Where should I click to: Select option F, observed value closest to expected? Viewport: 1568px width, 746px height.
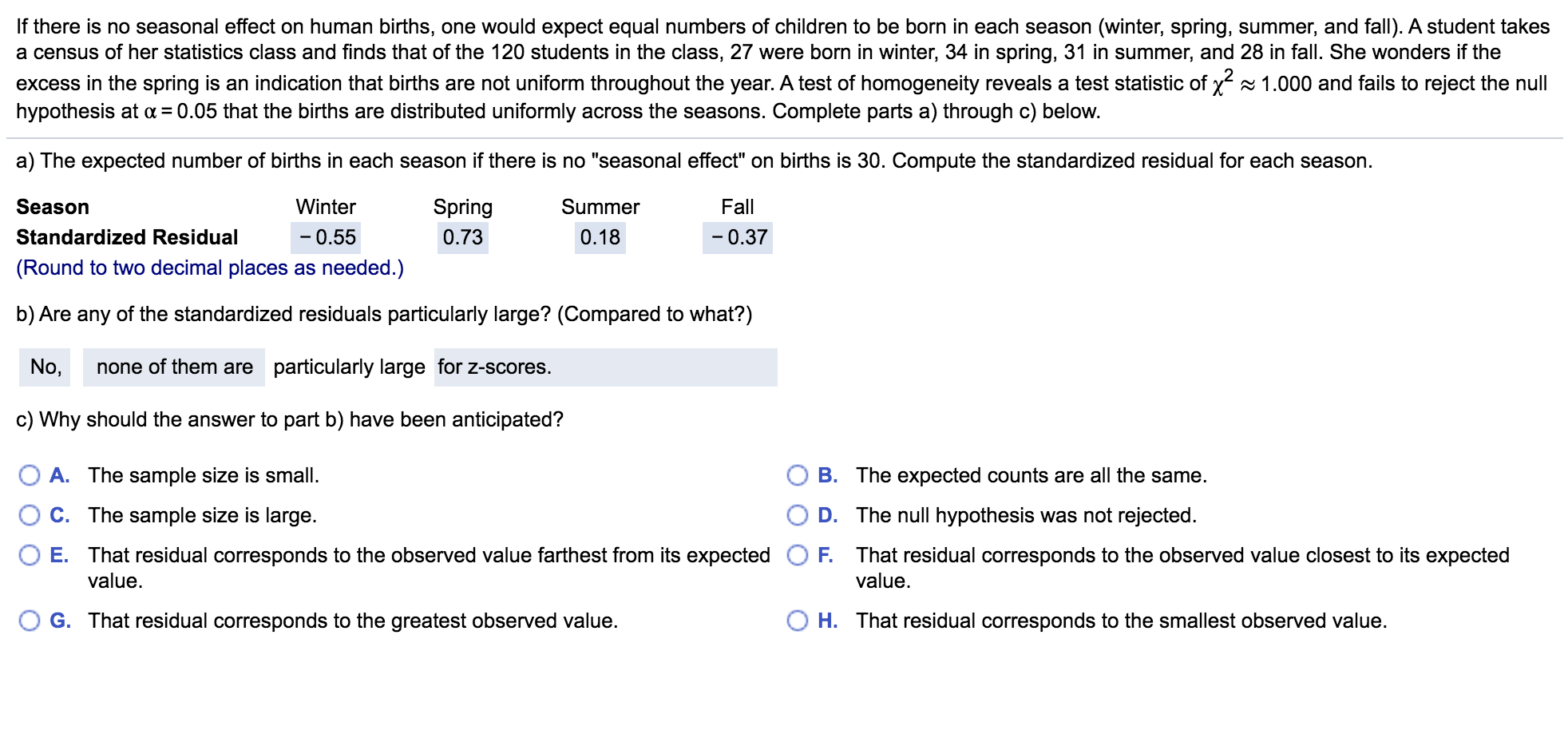(x=798, y=556)
